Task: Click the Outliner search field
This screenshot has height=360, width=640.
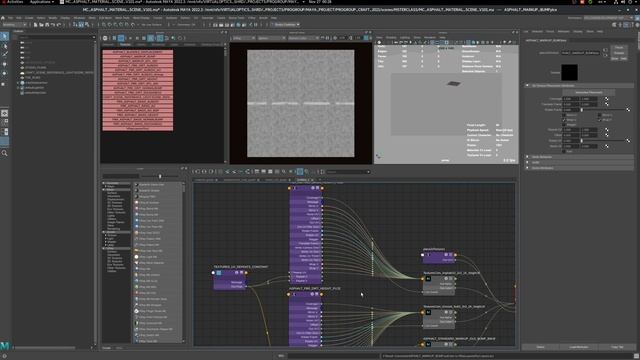Action: tap(56, 37)
